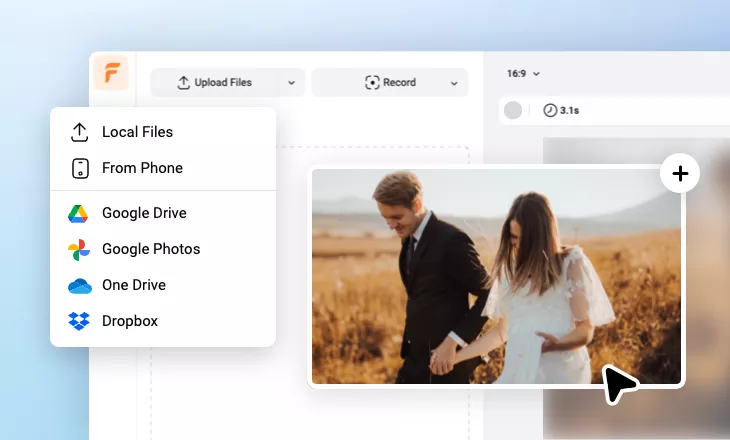Select the wedding couple photo thumbnail
Image resolution: width=730 pixels, height=440 pixels.
[x=496, y=277]
